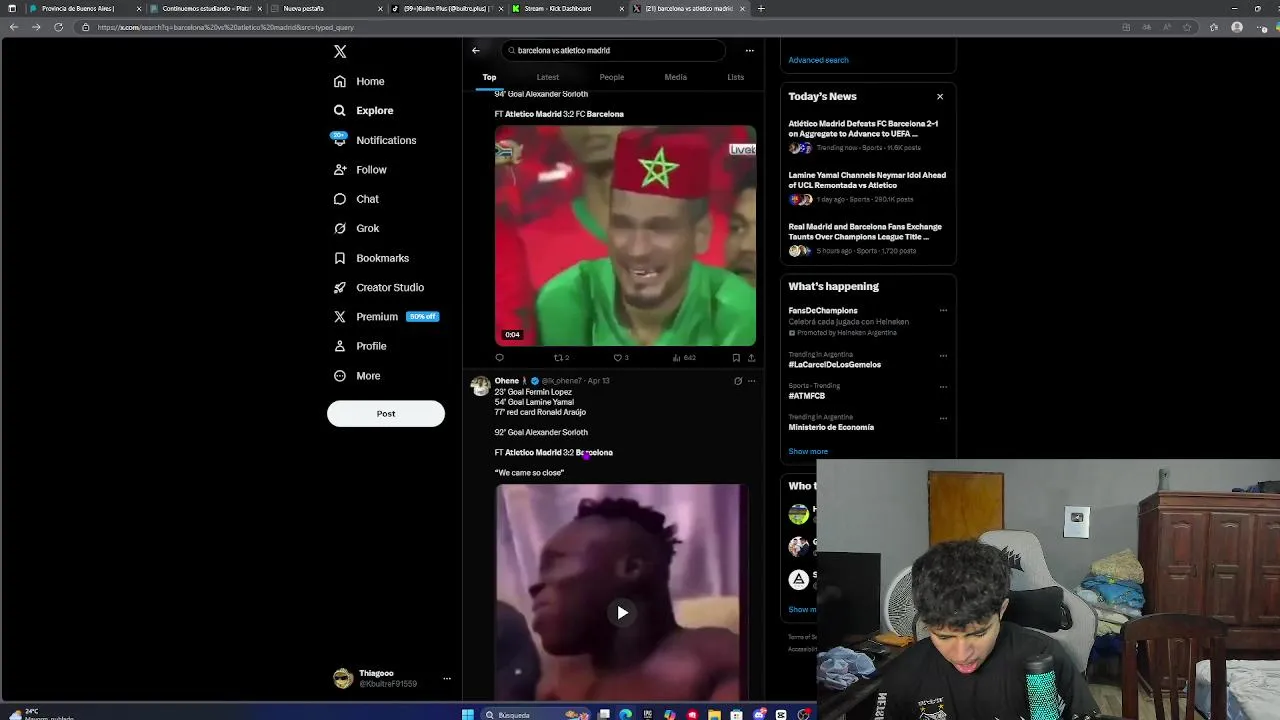
Task: Open Epic Games Launcher from the taskbar
Action: (648, 714)
